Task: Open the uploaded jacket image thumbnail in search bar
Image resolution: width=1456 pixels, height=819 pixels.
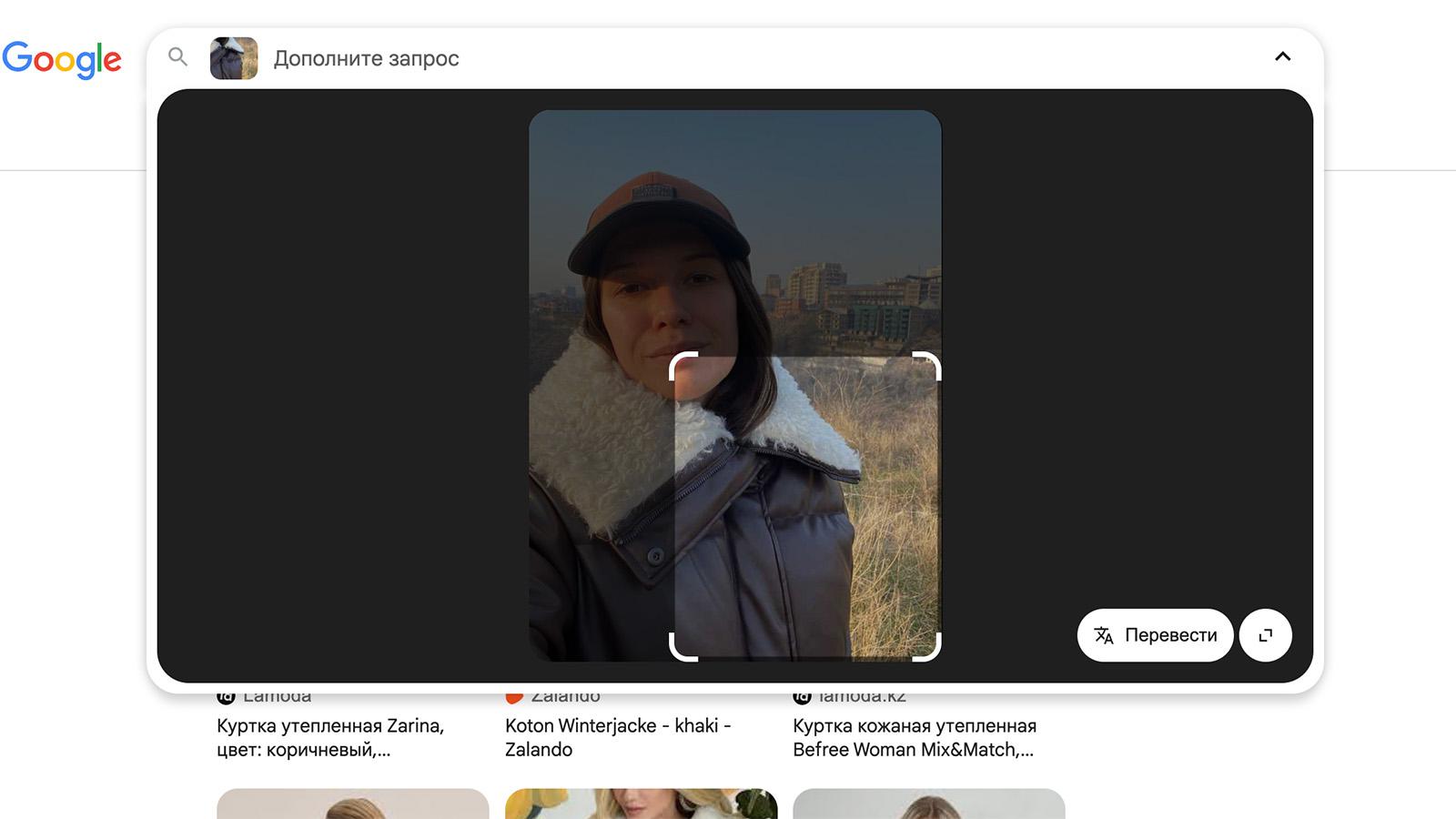Action: click(234, 58)
